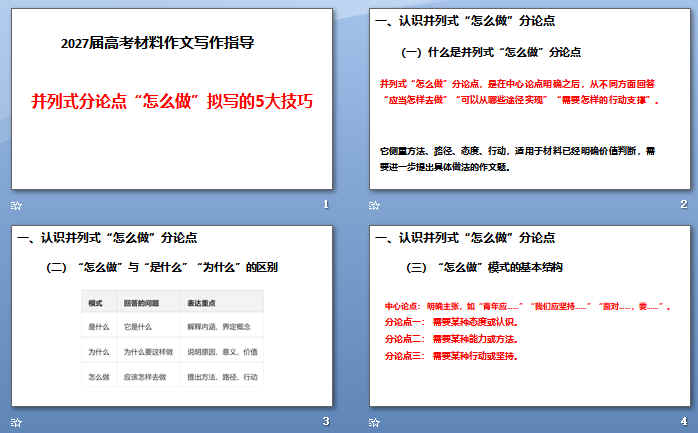This screenshot has height=433, width=698.
Task: Select slide 2 thumbnail about 什么是并列式
Action: 530,99
